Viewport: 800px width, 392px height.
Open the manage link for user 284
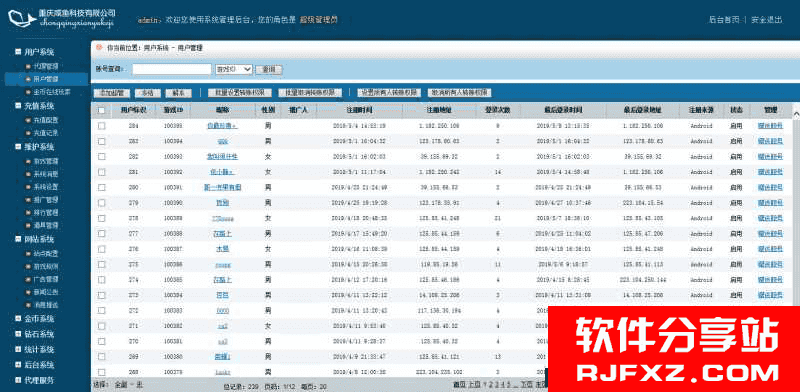(770, 126)
